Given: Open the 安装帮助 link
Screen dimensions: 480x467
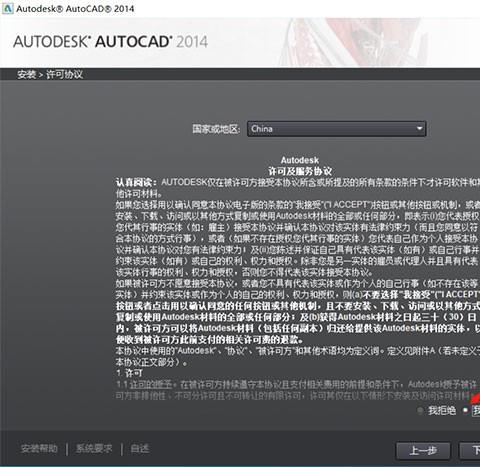Looking at the screenshot, I should pos(39,449).
